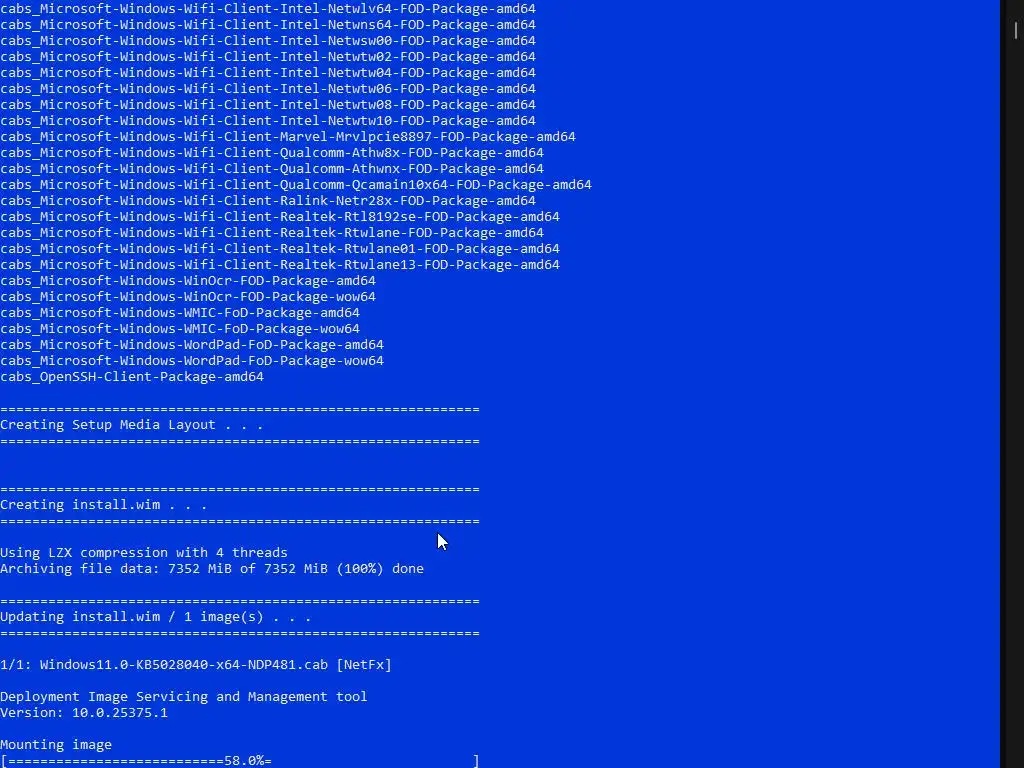1024x768 pixels.
Task: Select the line 'cabs_OpenSSH-Client-Package-amd64'
Action: coord(132,377)
